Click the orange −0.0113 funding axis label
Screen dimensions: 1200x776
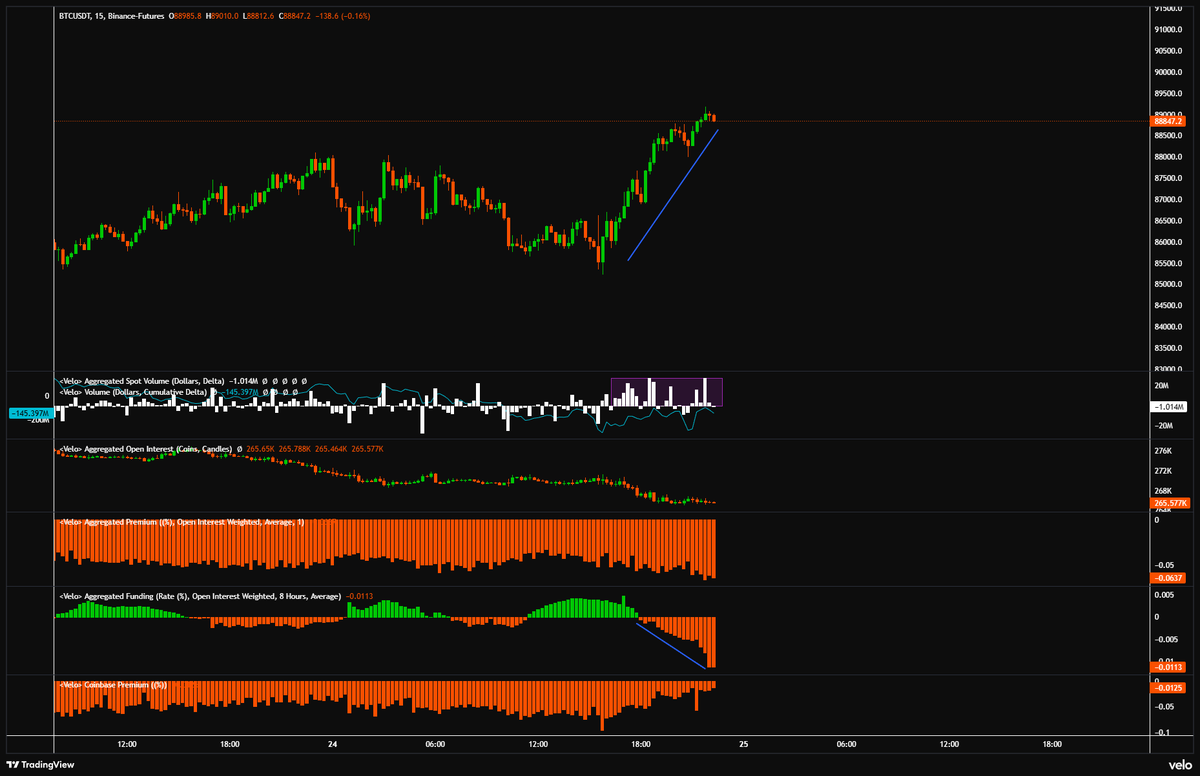pos(1168,667)
